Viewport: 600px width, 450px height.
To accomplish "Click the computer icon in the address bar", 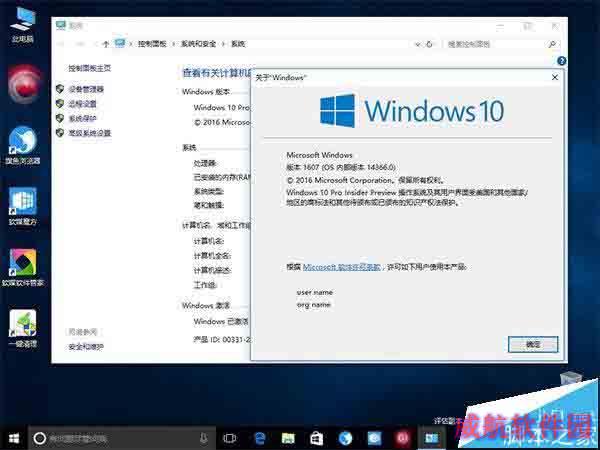I will (x=120, y=43).
